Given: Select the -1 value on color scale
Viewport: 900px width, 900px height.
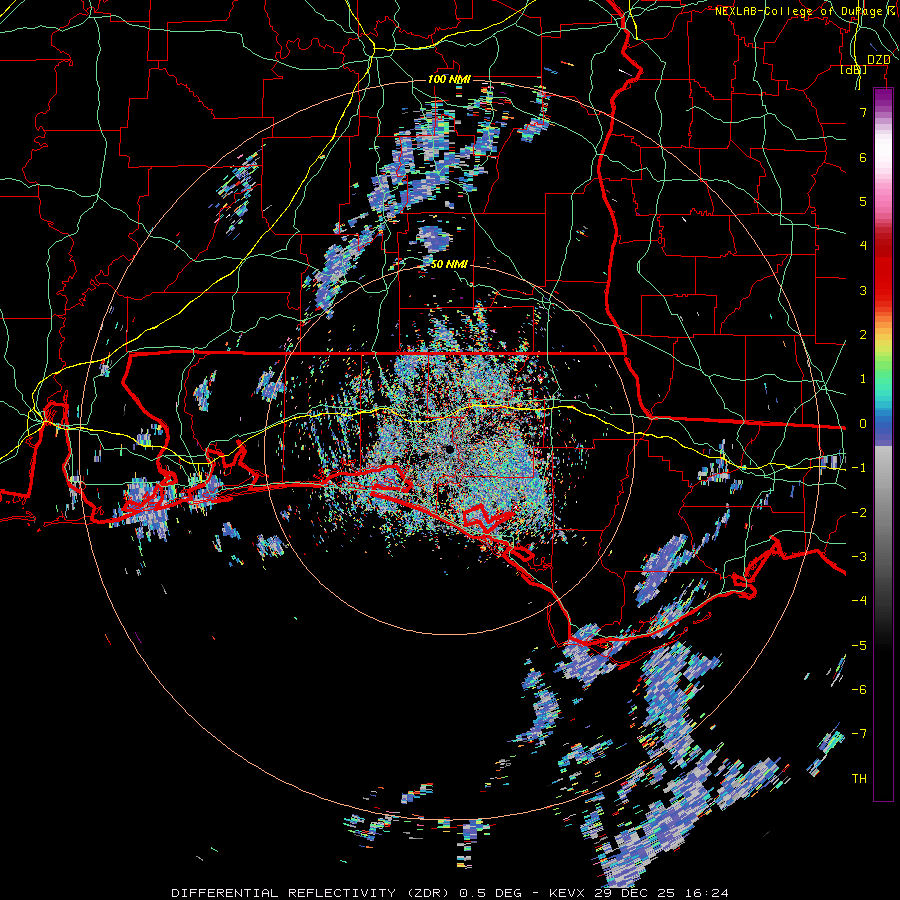Looking at the screenshot, I should [x=859, y=468].
